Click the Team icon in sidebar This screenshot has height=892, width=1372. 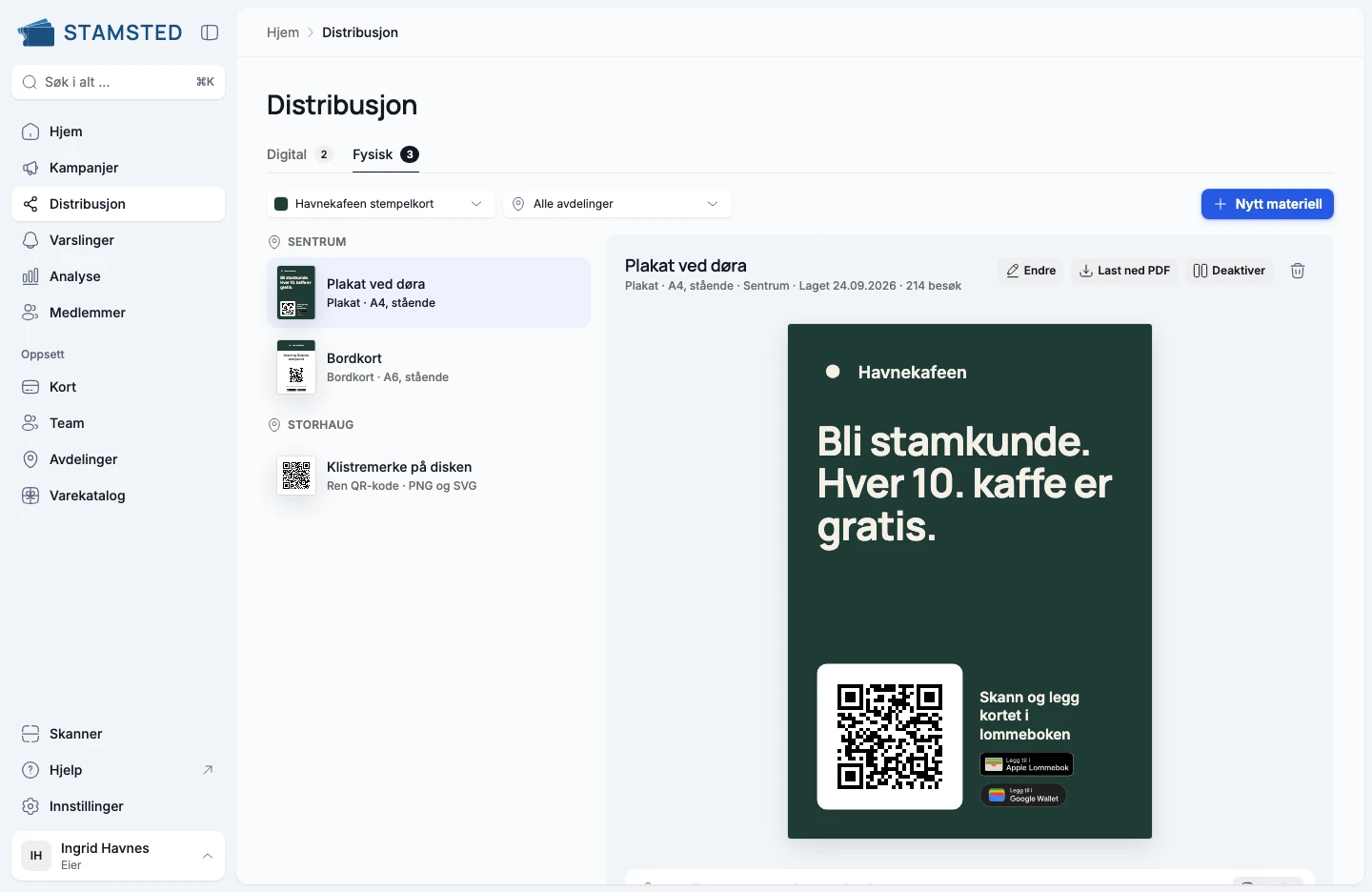30,423
